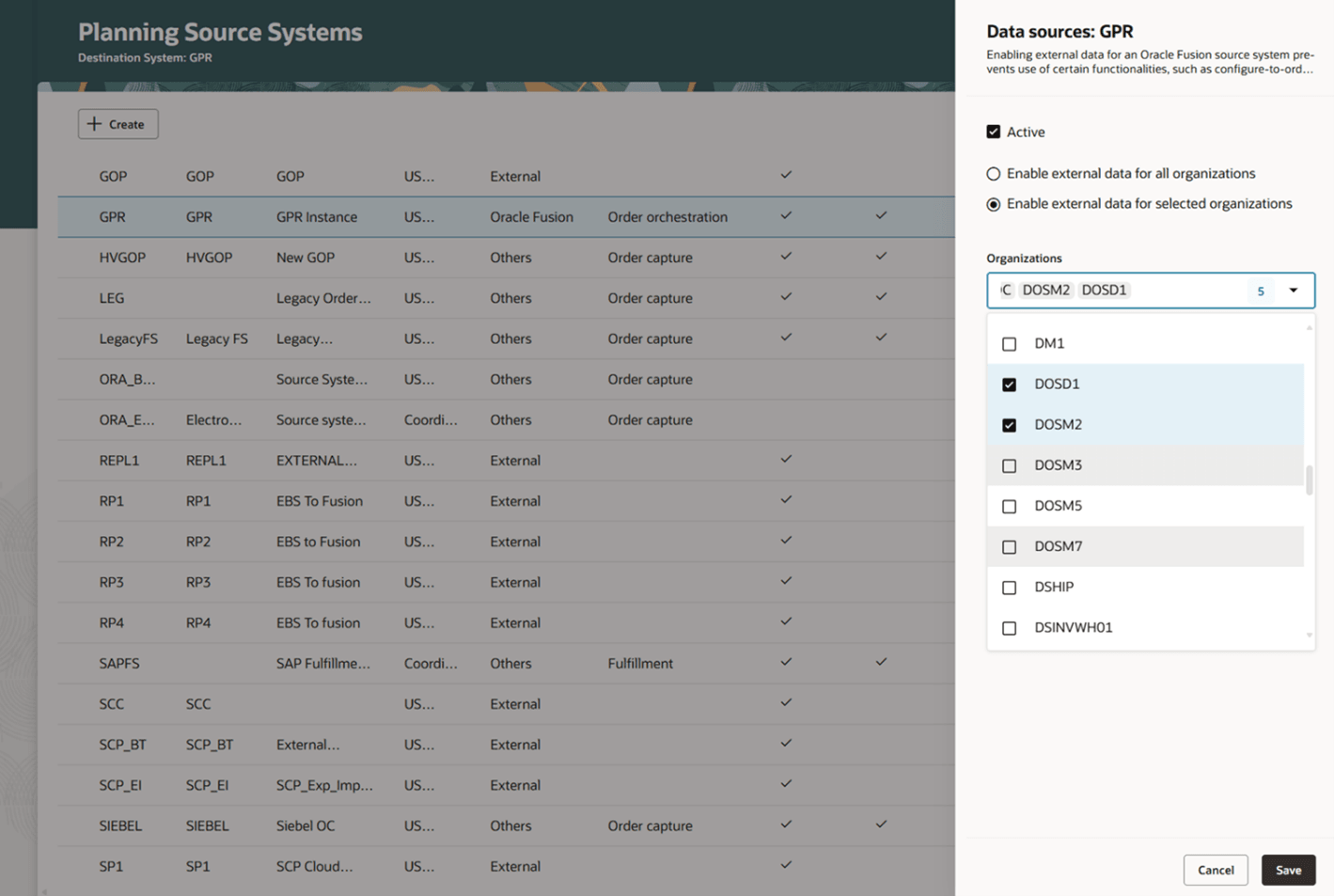Click the Cancel button
The height and width of the screenshot is (896, 1334).
[1215, 869]
